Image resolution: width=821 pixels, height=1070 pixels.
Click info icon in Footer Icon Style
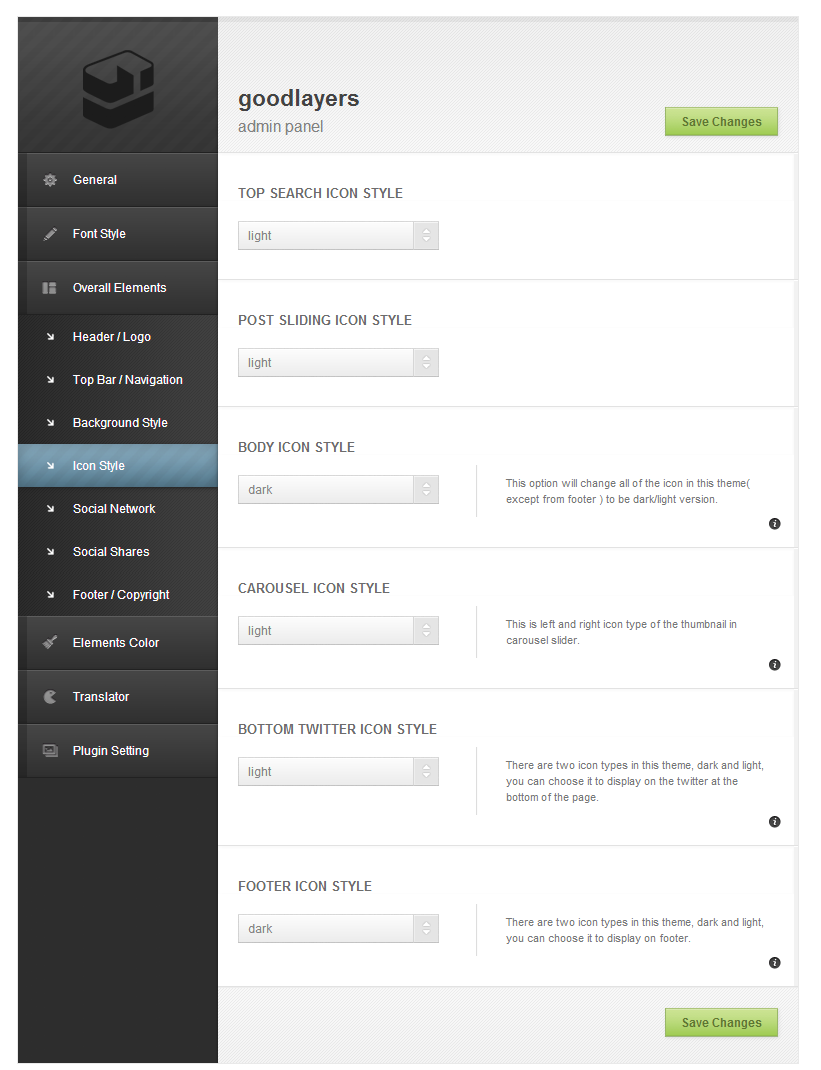pyautogui.click(x=774, y=963)
